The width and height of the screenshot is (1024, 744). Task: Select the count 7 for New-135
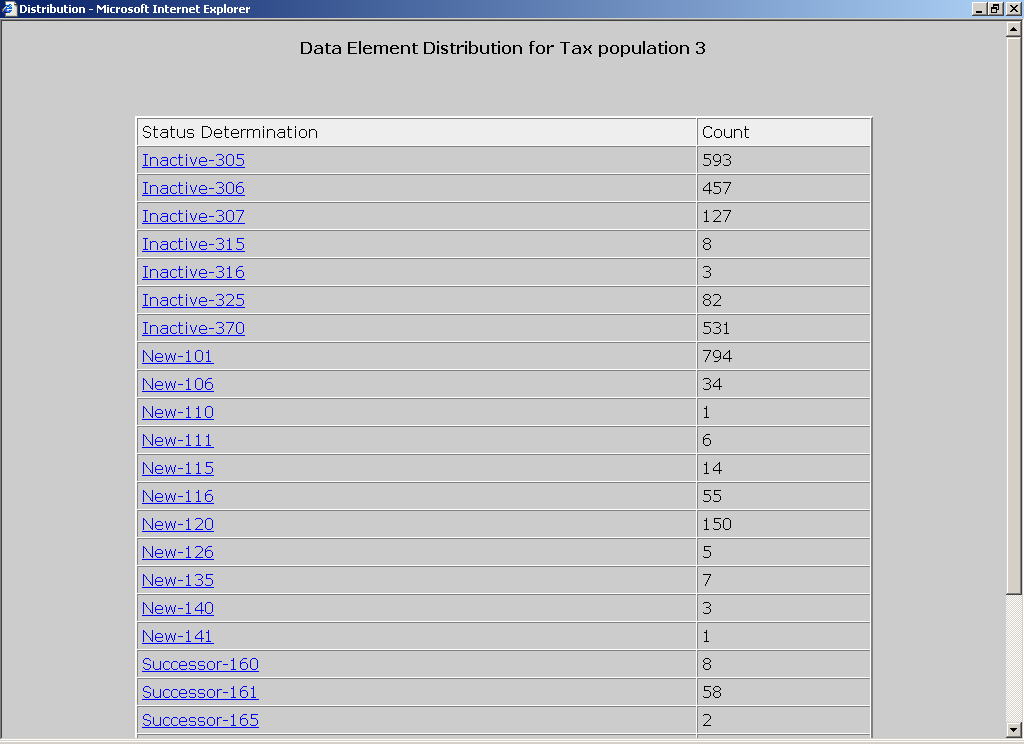click(x=707, y=581)
